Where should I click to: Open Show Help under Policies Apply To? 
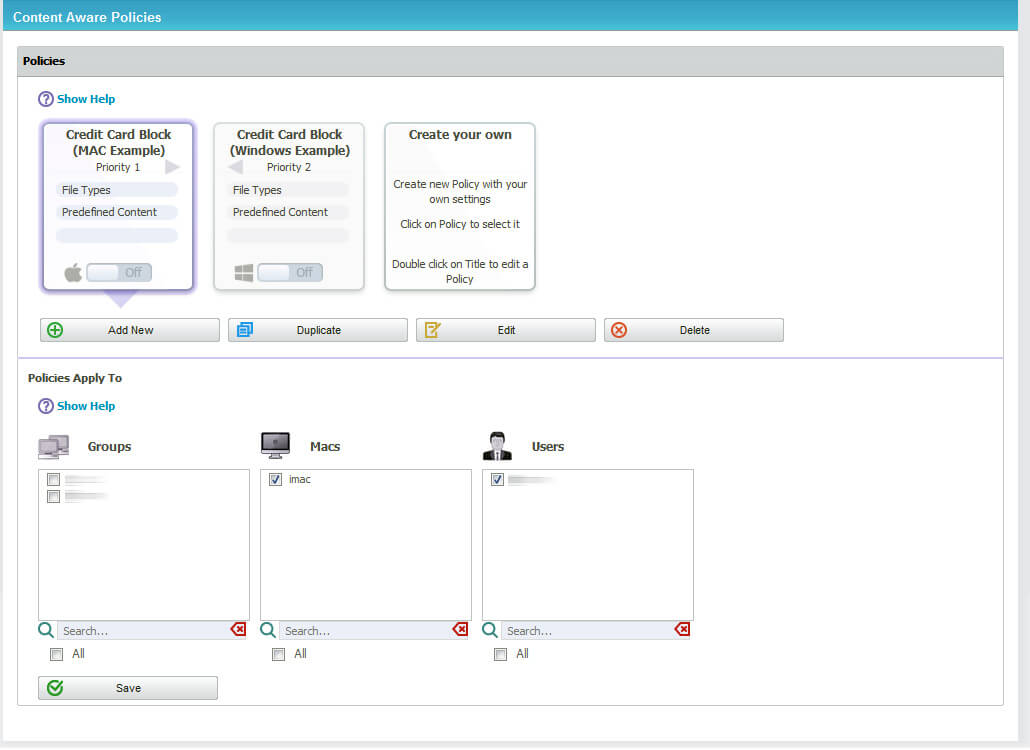86,406
